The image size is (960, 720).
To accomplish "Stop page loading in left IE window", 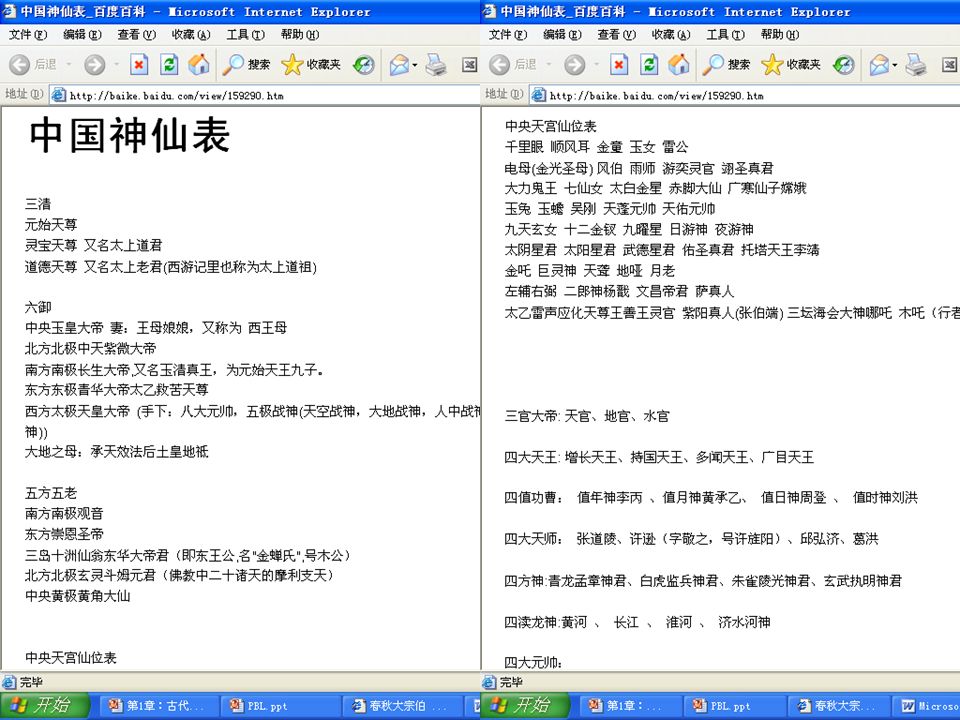I will click(x=139, y=64).
